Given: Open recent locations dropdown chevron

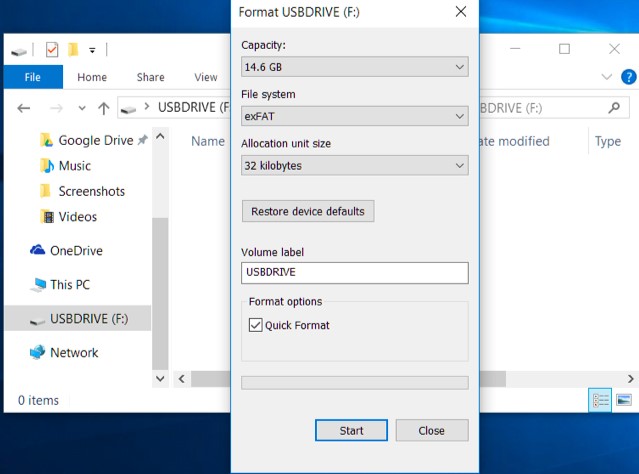Looking at the screenshot, I should (82, 108).
